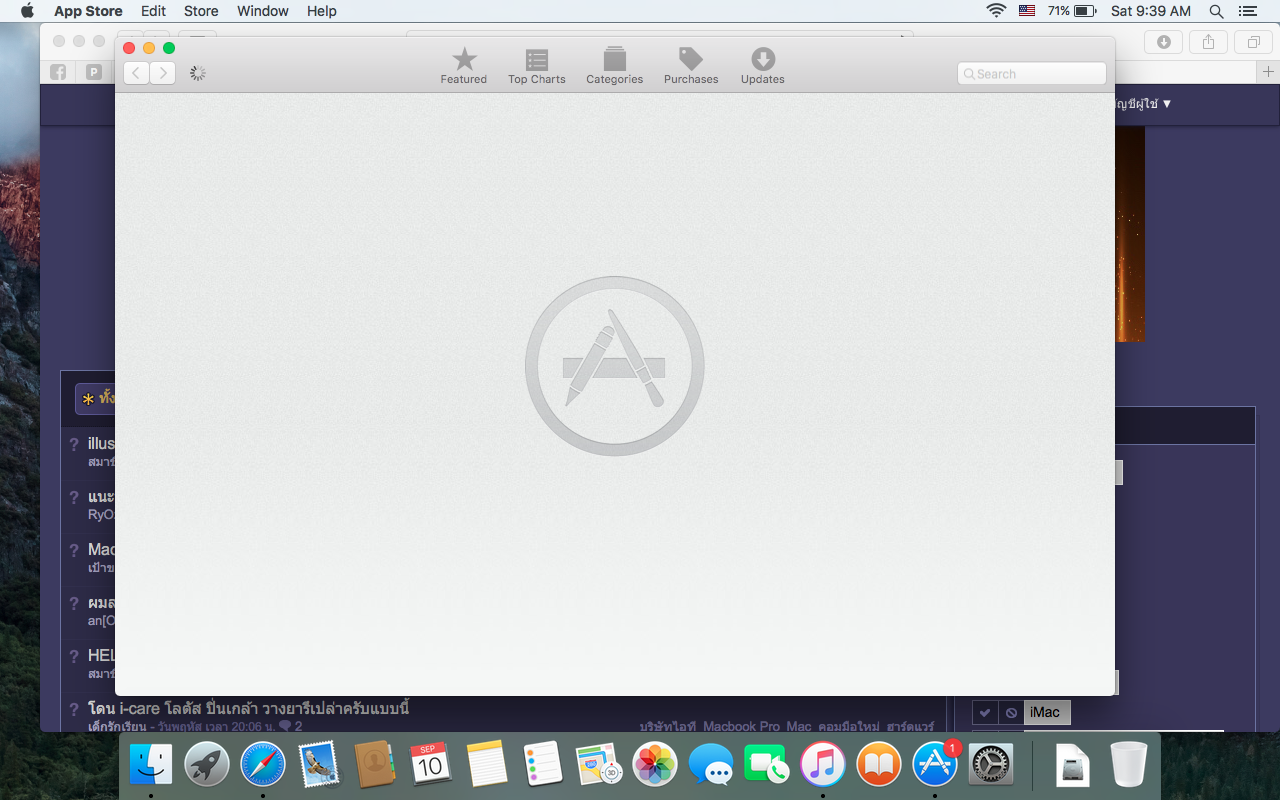Click the App Store search field
The width and height of the screenshot is (1280, 800).
tap(1031, 73)
